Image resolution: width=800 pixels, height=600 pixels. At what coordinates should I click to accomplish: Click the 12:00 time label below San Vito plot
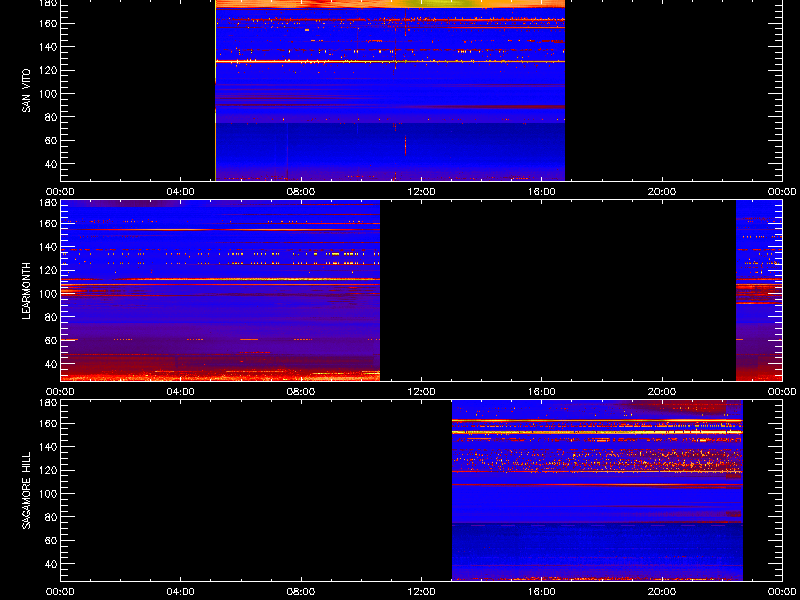click(421, 192)
